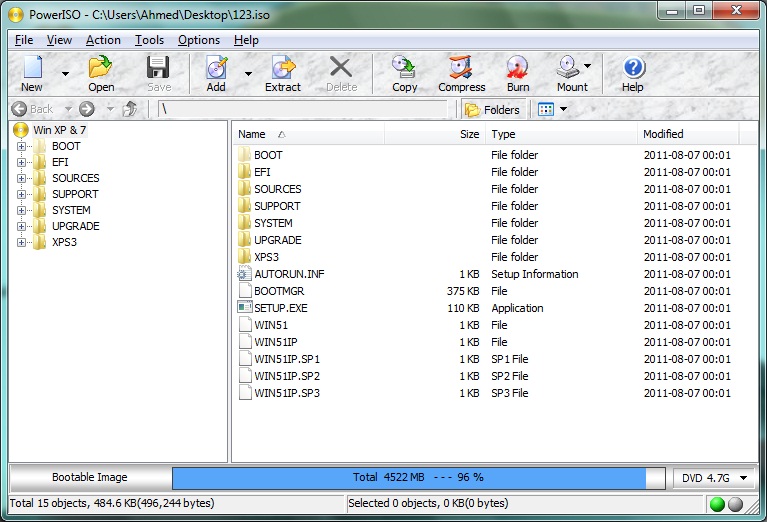Viewport: 767px width, 522px height.
Task: Click the green status indicator light
Action: (x=717, y=504)
